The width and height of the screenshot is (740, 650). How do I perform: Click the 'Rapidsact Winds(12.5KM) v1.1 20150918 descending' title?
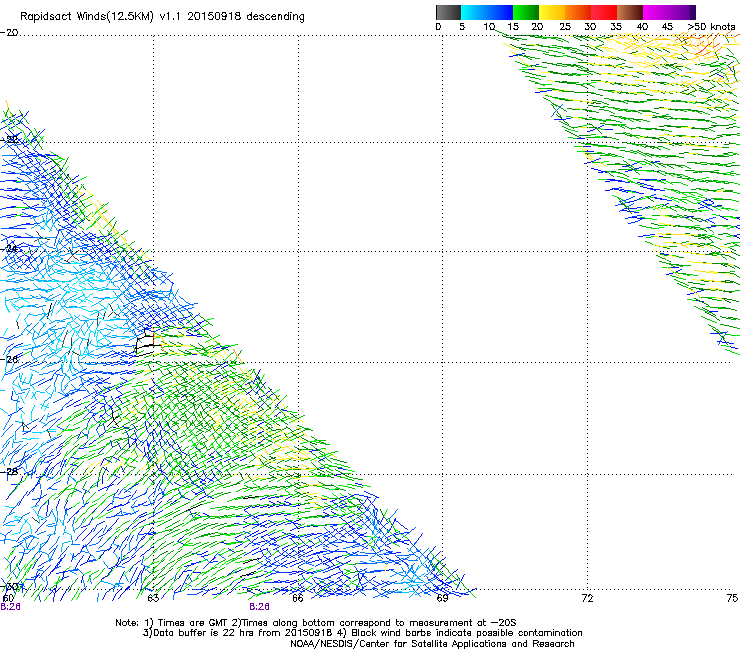click(162, 17)
